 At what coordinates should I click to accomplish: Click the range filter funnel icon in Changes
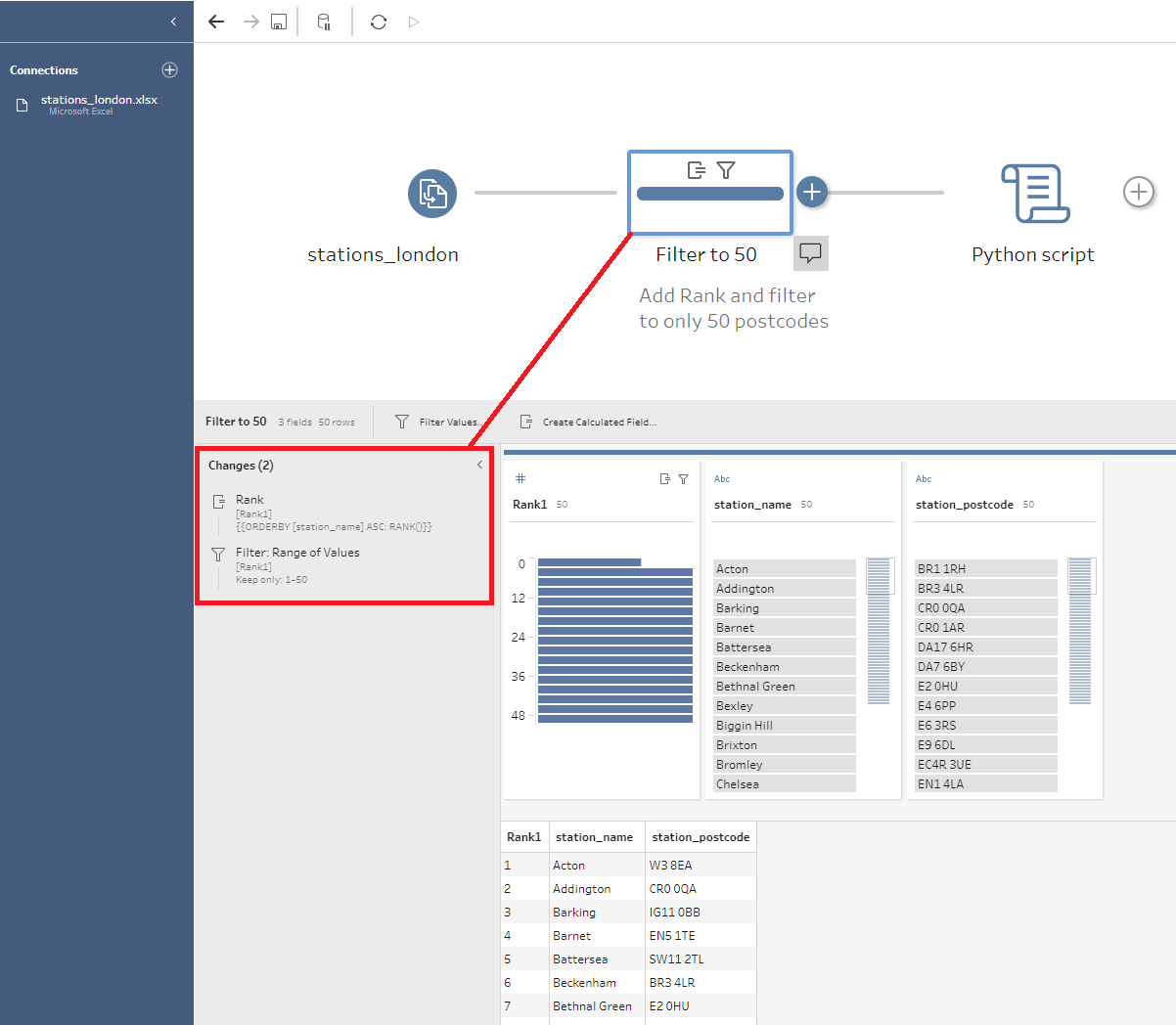point(218,555)
